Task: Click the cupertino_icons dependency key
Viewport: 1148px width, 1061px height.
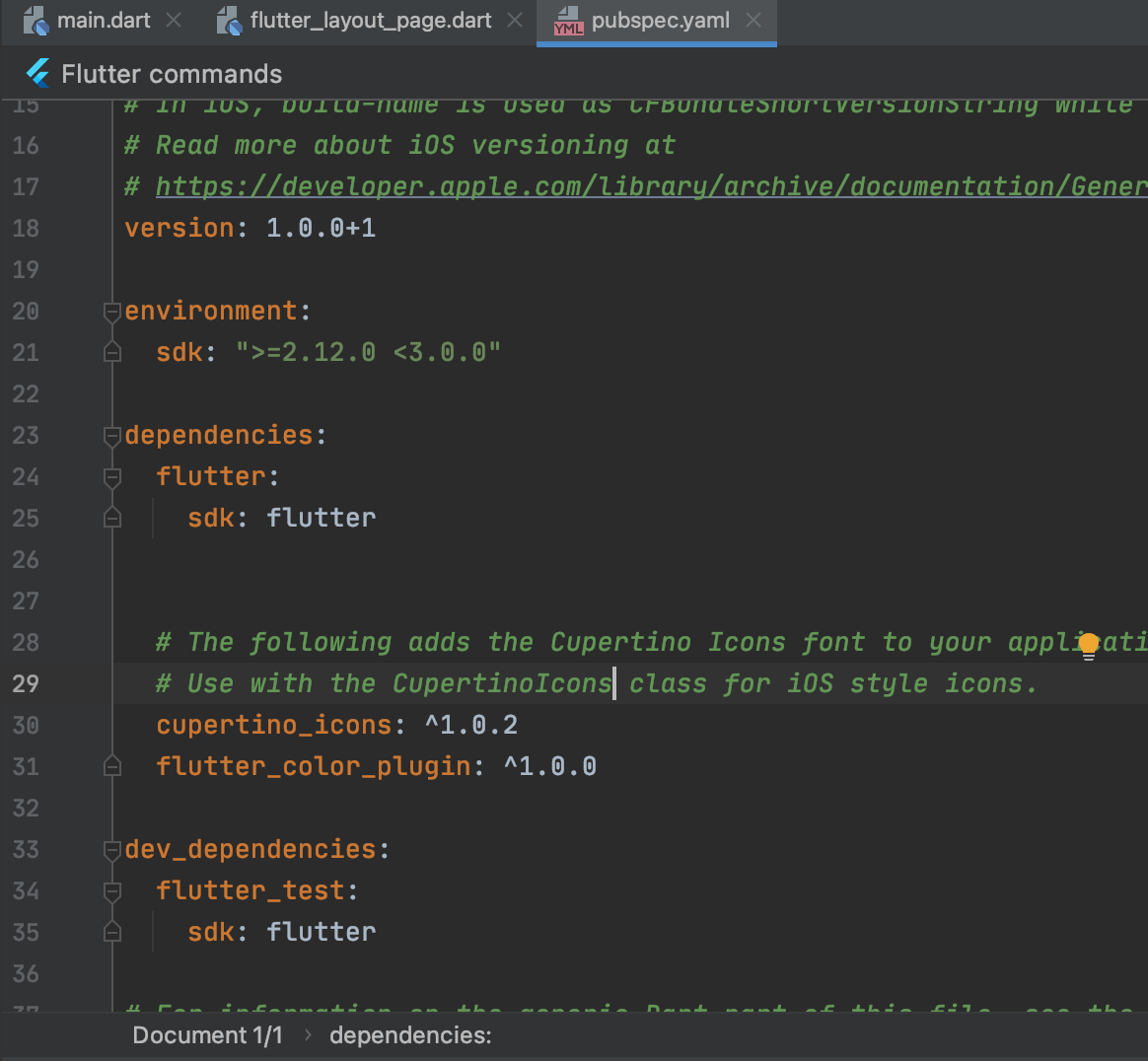Action: click(274, 725)
